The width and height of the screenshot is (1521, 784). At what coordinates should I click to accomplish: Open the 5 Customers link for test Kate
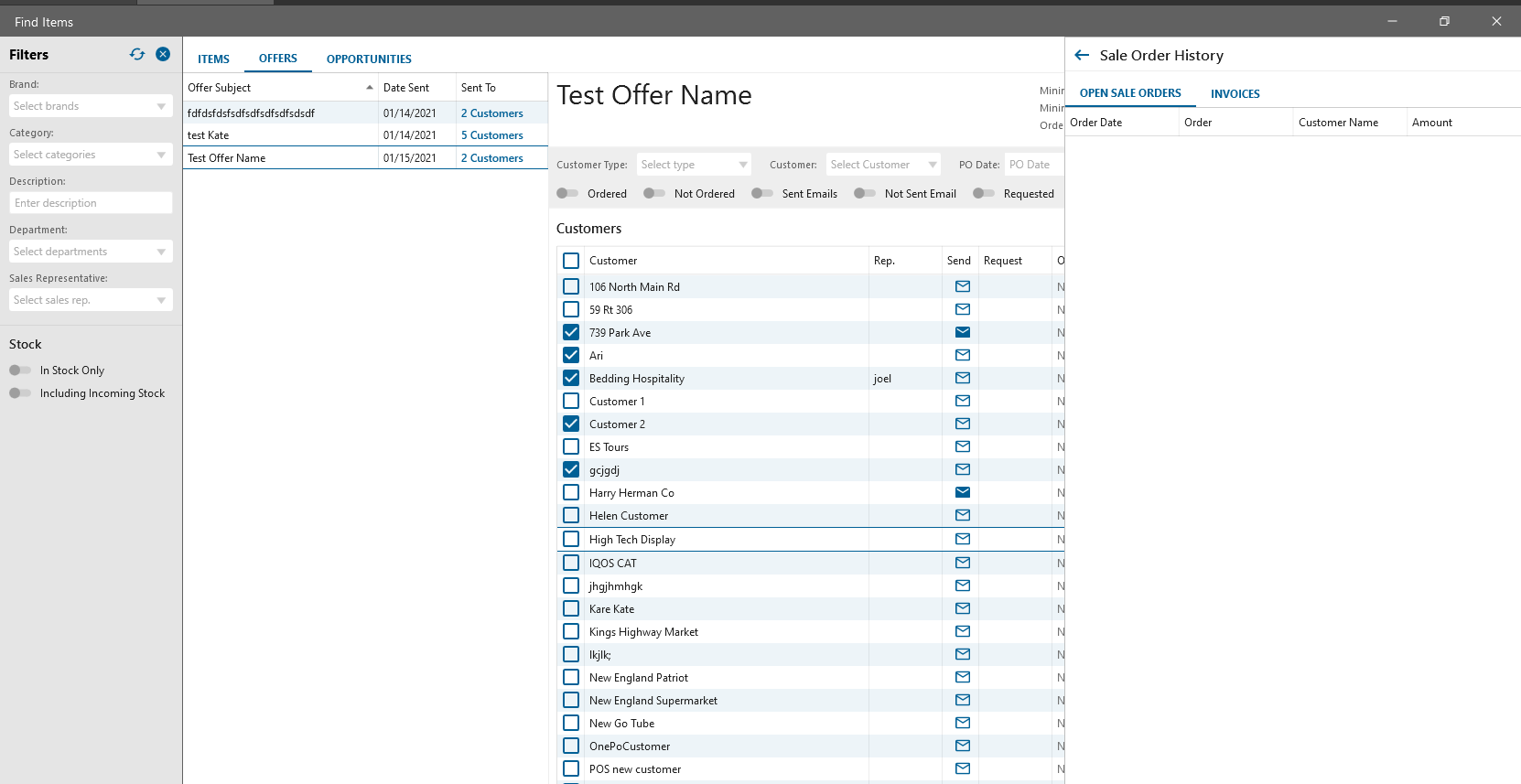point(491,135)
